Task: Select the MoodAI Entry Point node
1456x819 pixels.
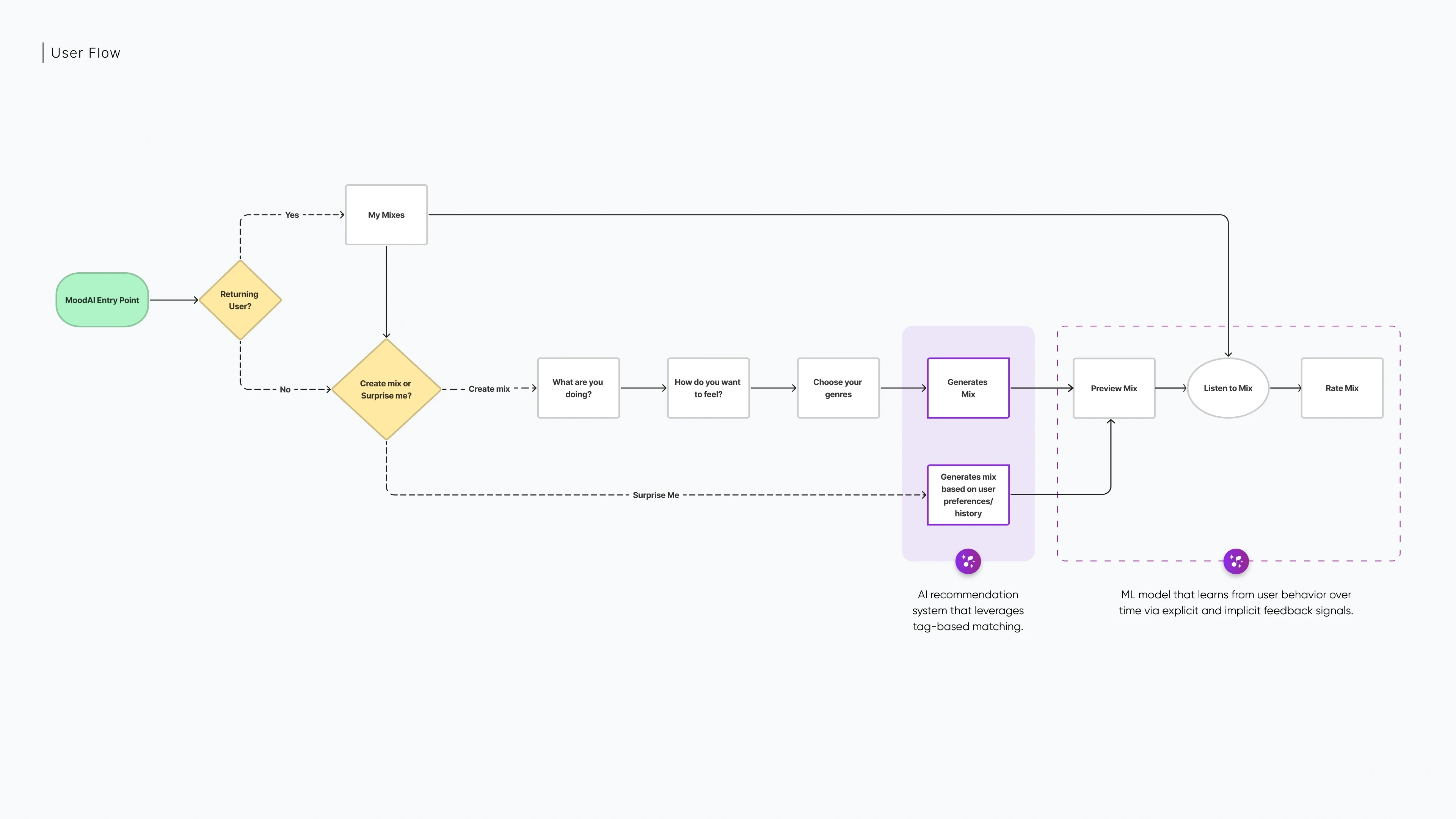Action: (x=102, y=300)
